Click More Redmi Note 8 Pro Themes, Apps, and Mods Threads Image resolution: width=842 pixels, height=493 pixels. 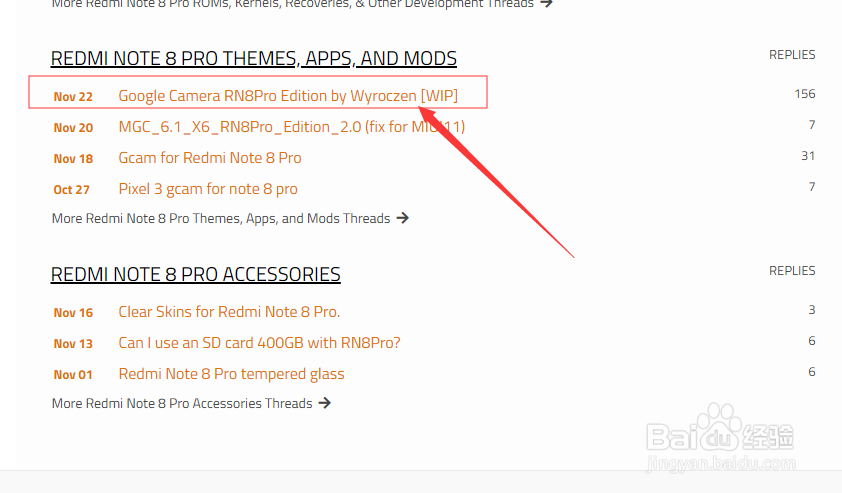click(x=221, y=219)
